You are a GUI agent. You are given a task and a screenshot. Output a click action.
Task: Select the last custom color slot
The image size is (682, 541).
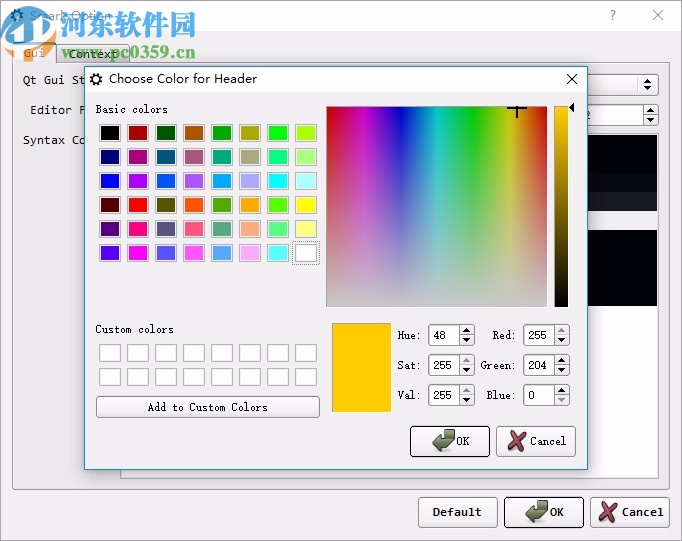pyautogui.click(x=306, y=377)
